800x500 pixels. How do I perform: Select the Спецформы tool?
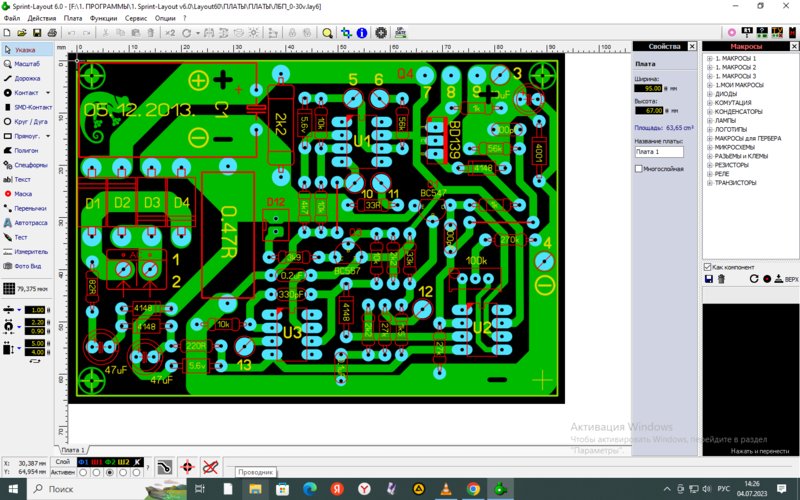(x=27, y=165)
